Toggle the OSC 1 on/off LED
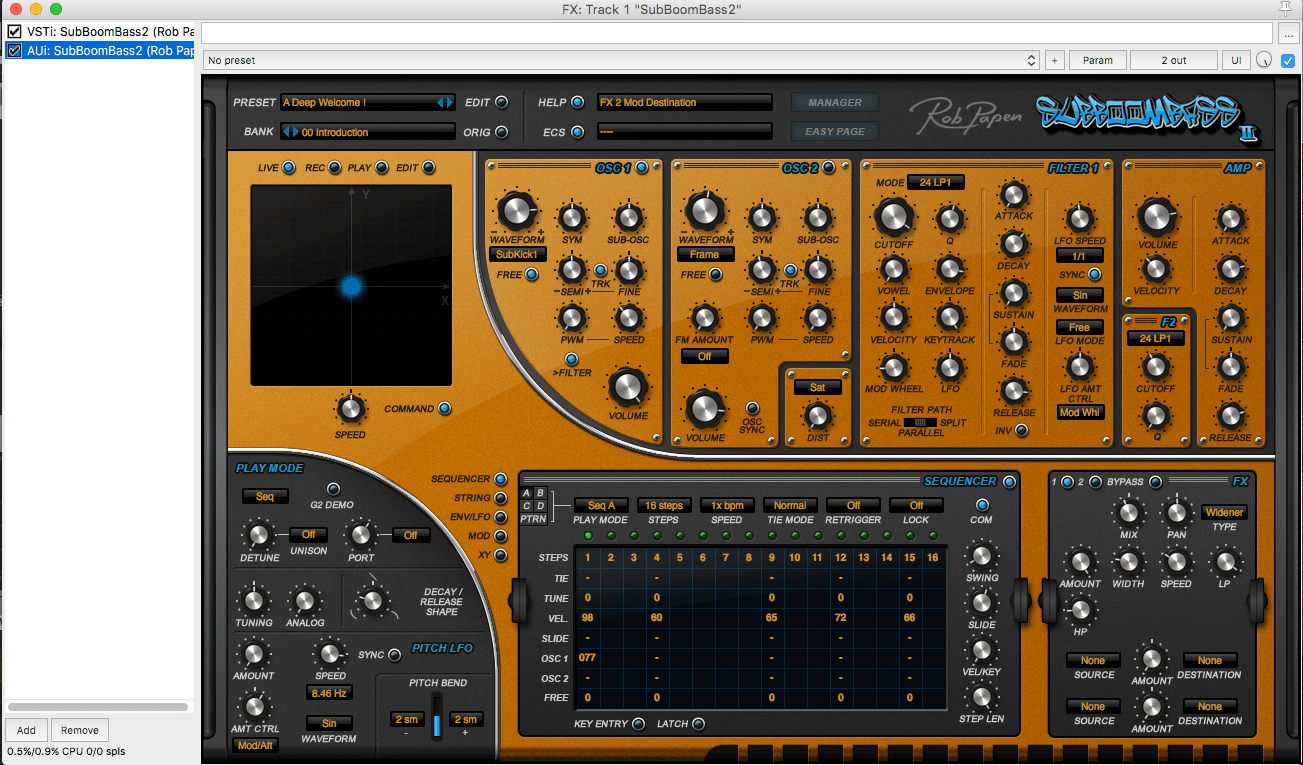This screenshot has width=1303, height=765. tap(642, 167)
